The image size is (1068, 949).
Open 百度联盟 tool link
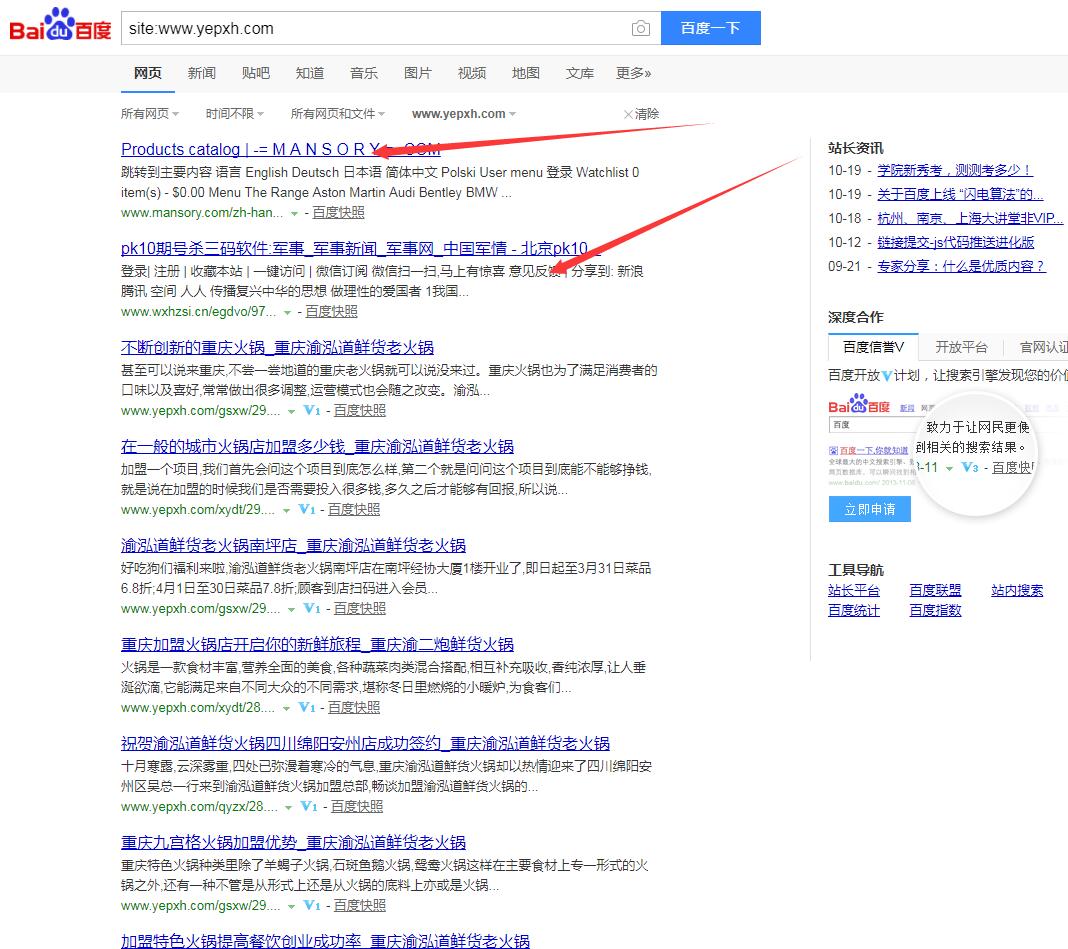pyautogui.click(x=935, y=590)
